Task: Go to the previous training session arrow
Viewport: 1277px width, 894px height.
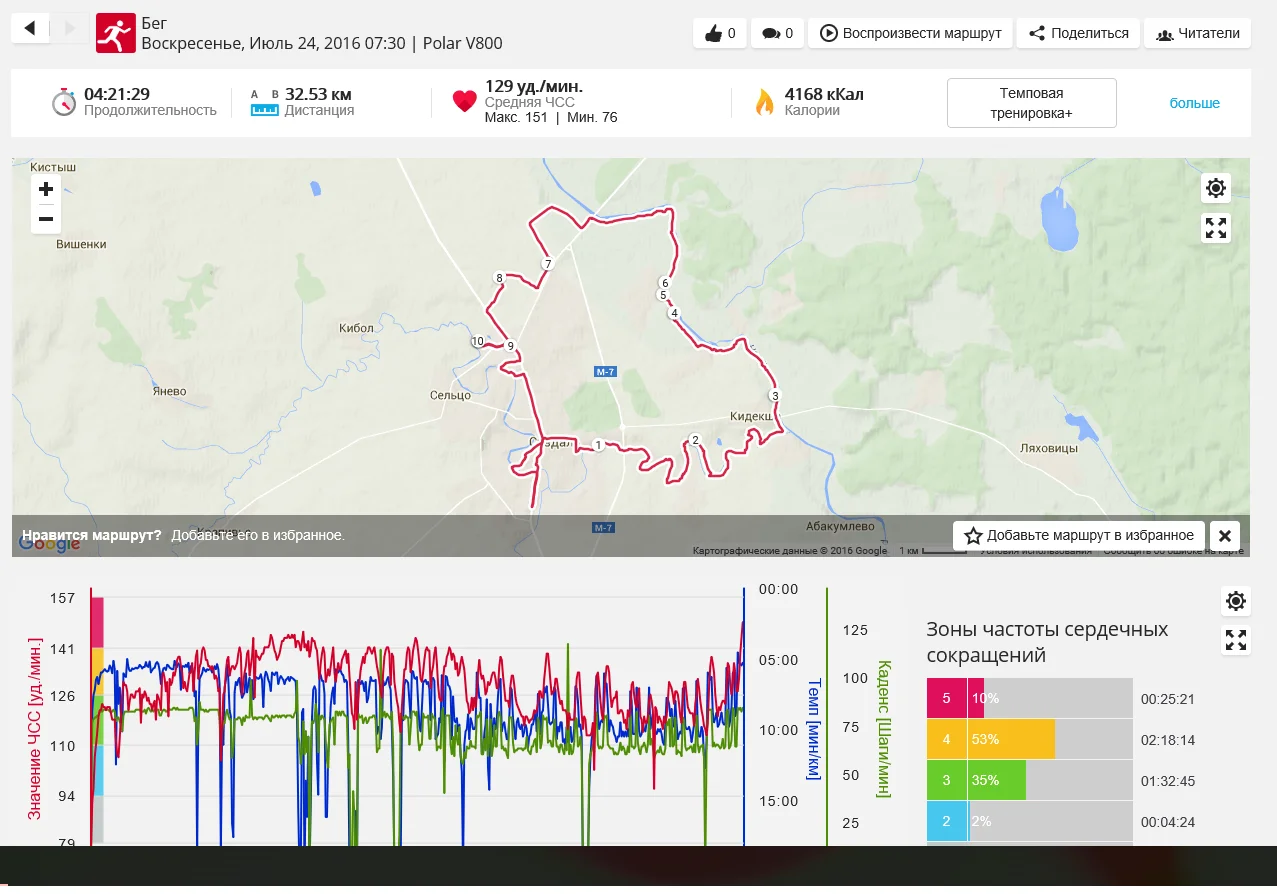Action: pos(30,29)
